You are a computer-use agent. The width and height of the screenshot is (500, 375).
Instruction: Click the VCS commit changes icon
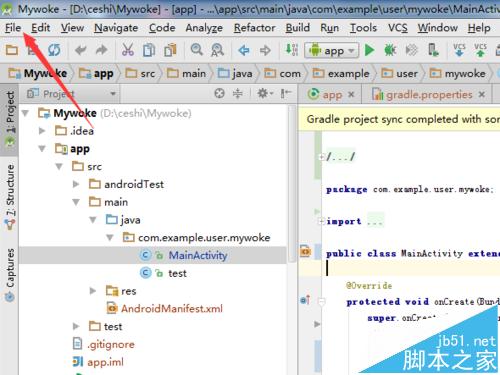(x=480, y=50)
